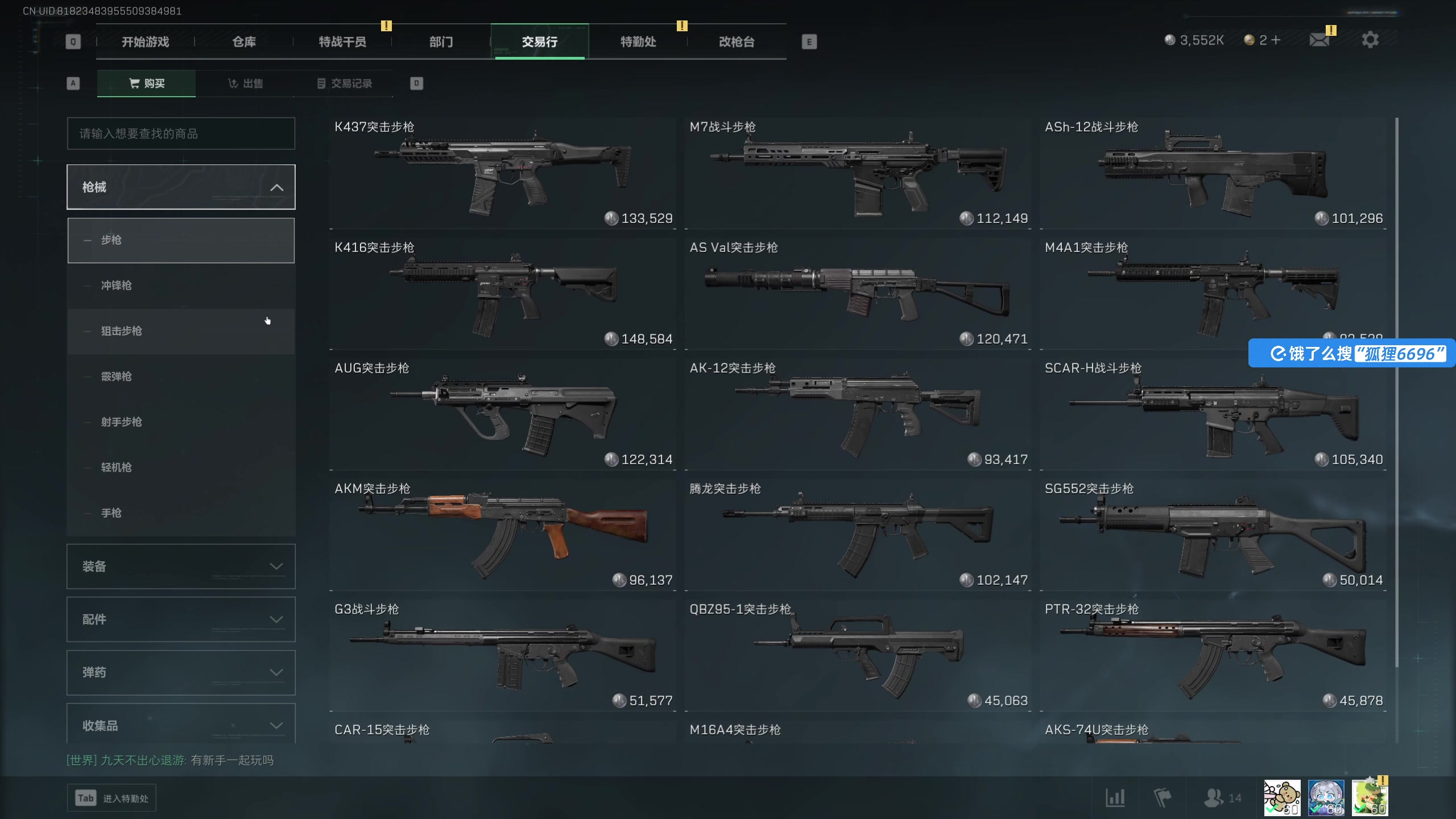Viewport: 1456px width, 819px height.
Task: Open the settings gear icon
Action: [1370, 40]
